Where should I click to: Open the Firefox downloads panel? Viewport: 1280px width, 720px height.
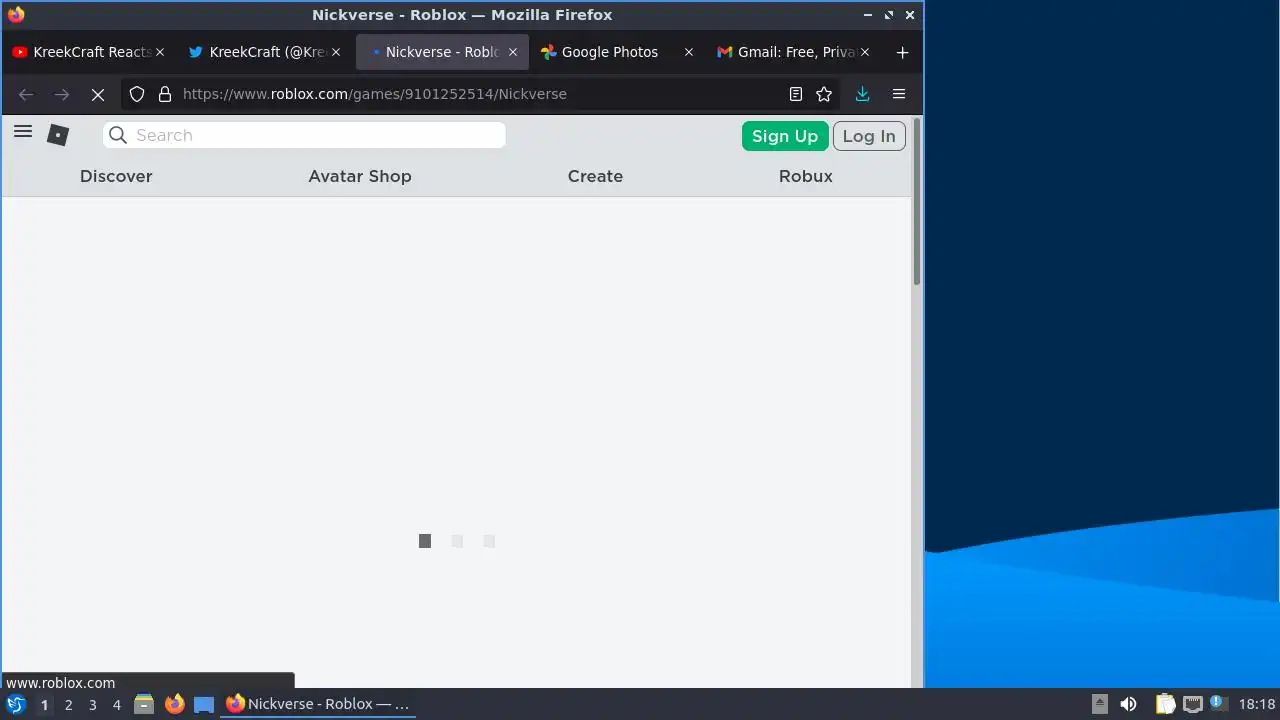coord(862,94)
